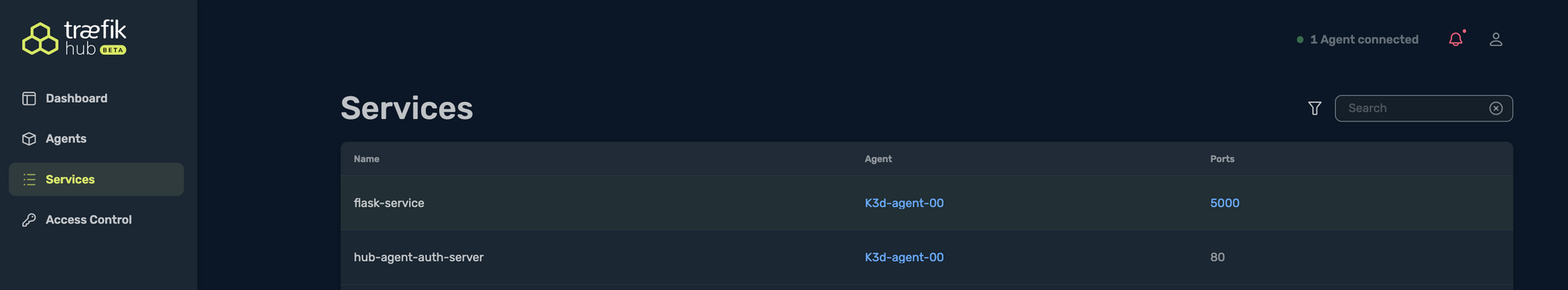The width and height of the screenshot is (1568, 290).
Task: Select the flask-service row name
Action: coord(389,203)
